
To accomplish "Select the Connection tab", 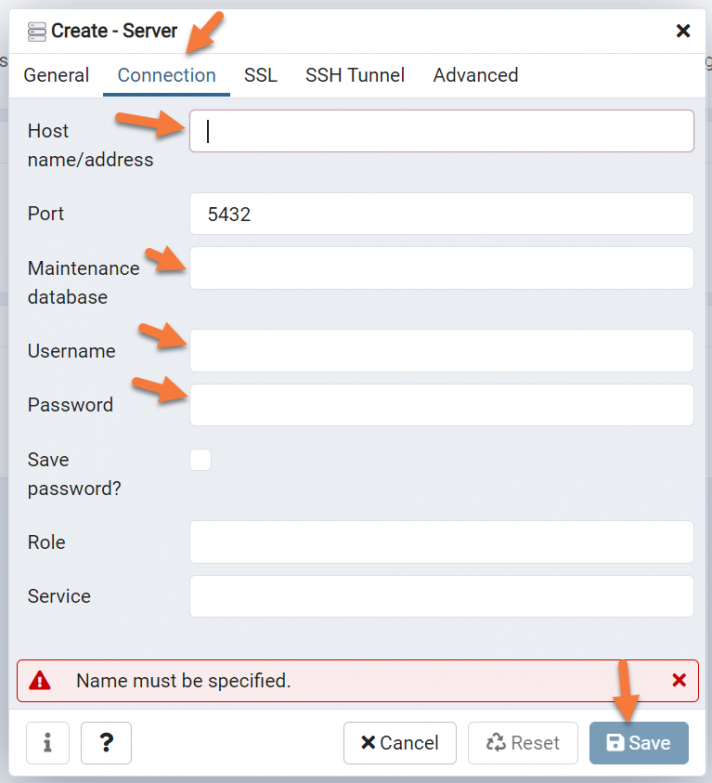I will click(166, 75).
